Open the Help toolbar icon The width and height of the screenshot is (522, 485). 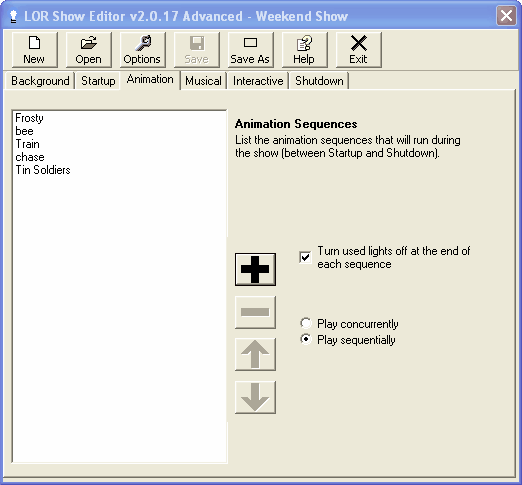[305, 50]
